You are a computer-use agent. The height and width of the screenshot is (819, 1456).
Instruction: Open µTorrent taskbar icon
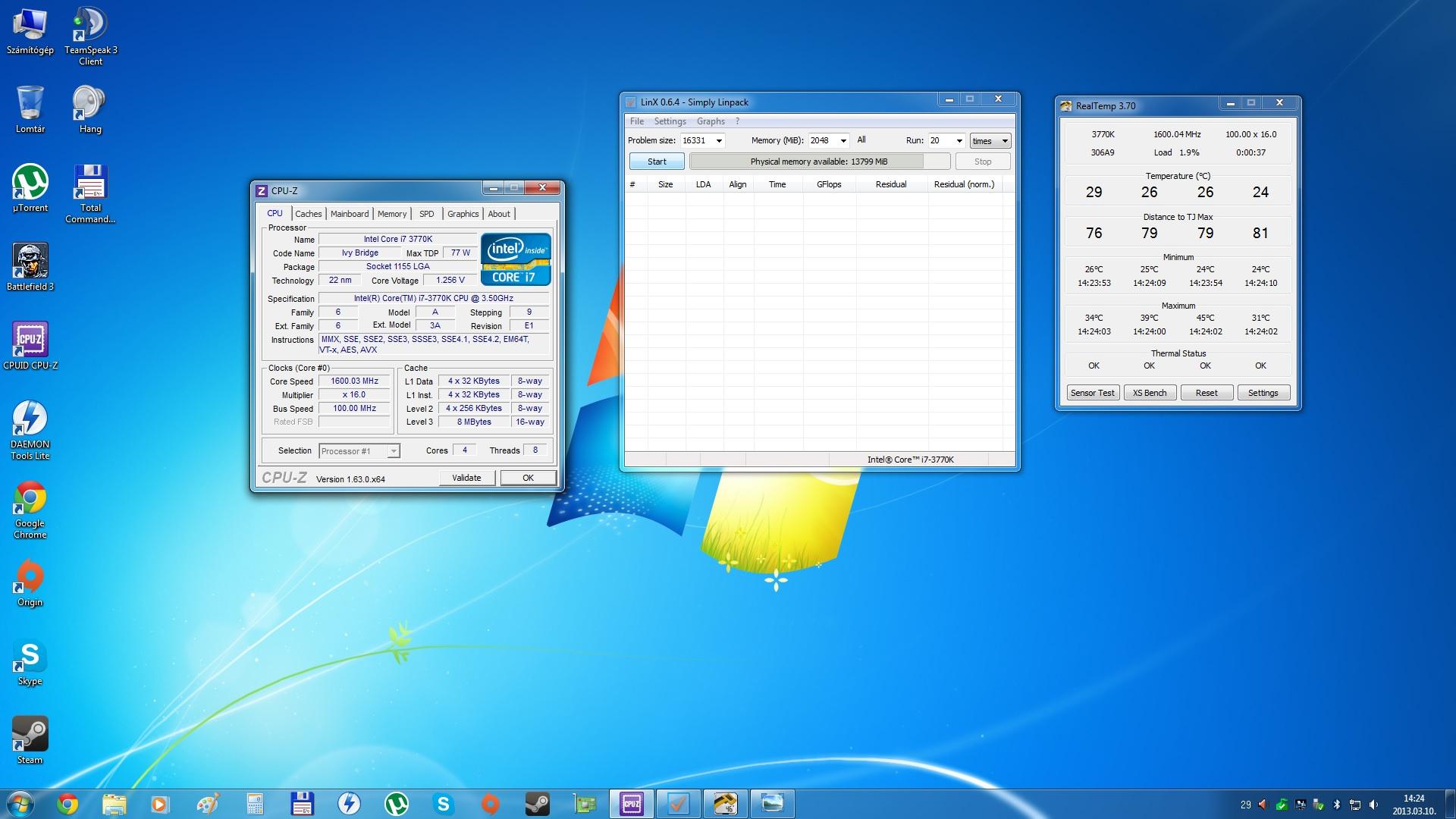(x=396, y=804)
